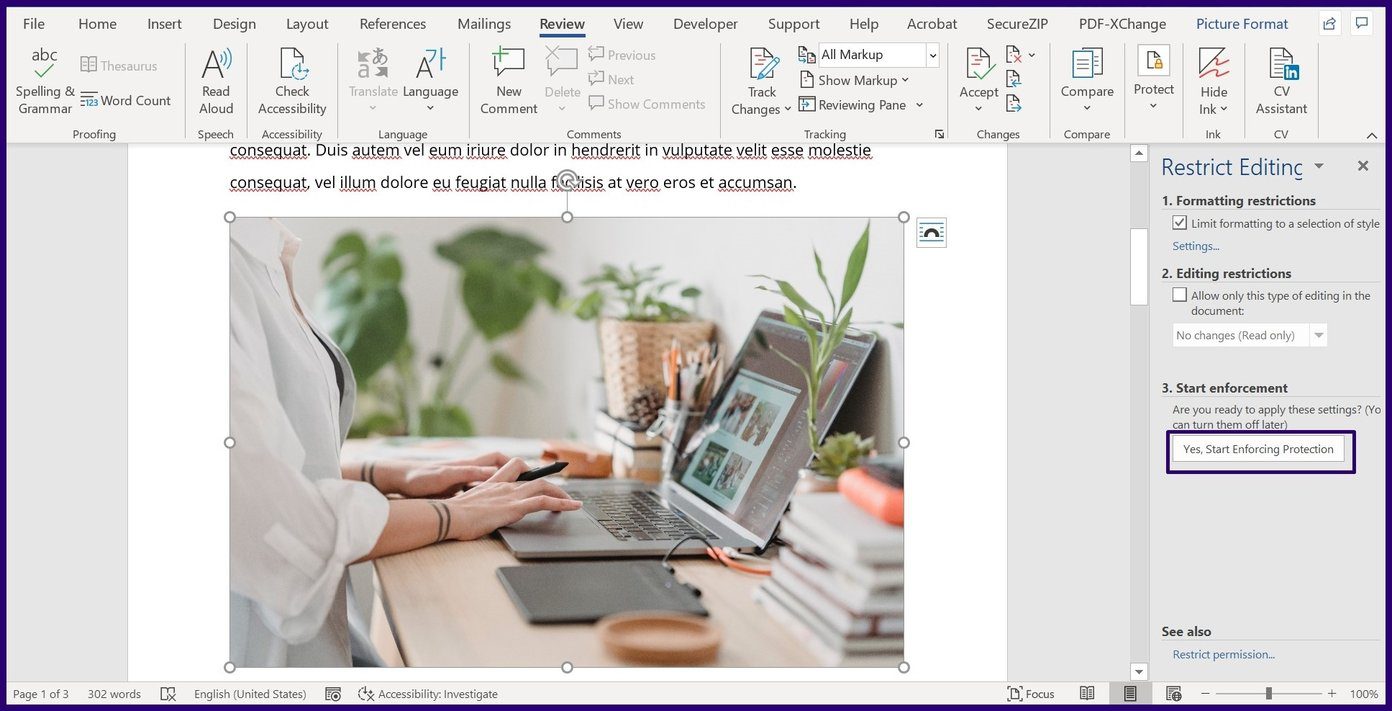
Task: Open the Restrict permission link
Action: (1223, 654)
